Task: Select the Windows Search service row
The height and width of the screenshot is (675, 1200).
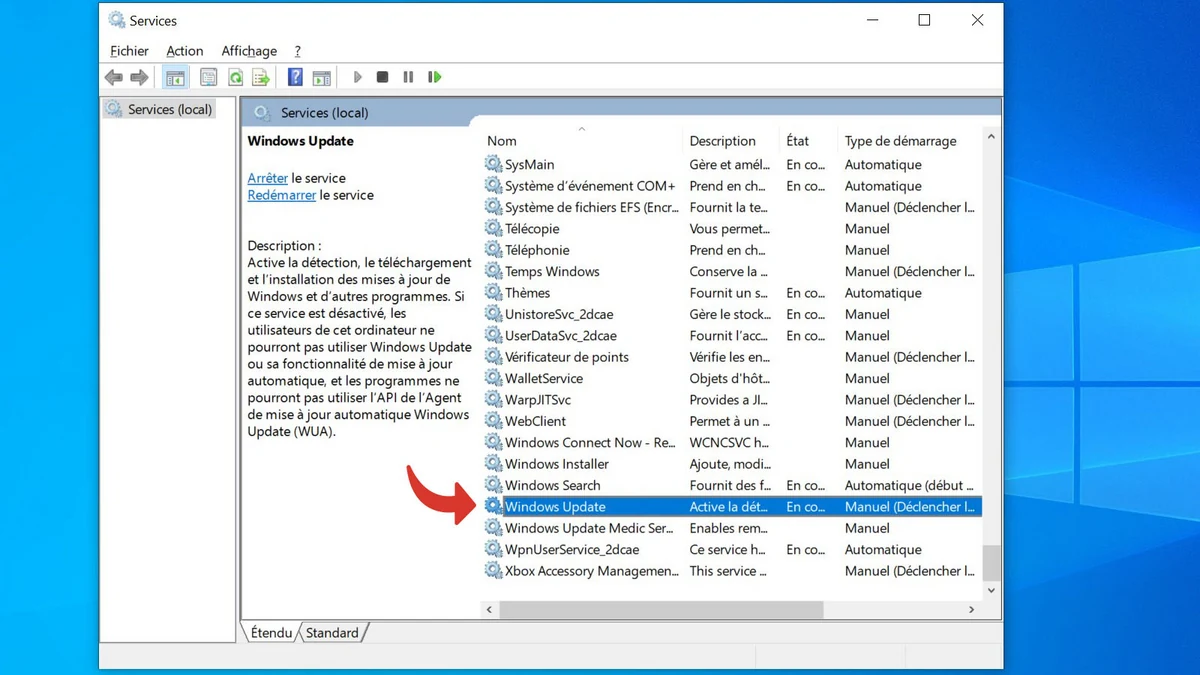Action: tap(552, 485)
